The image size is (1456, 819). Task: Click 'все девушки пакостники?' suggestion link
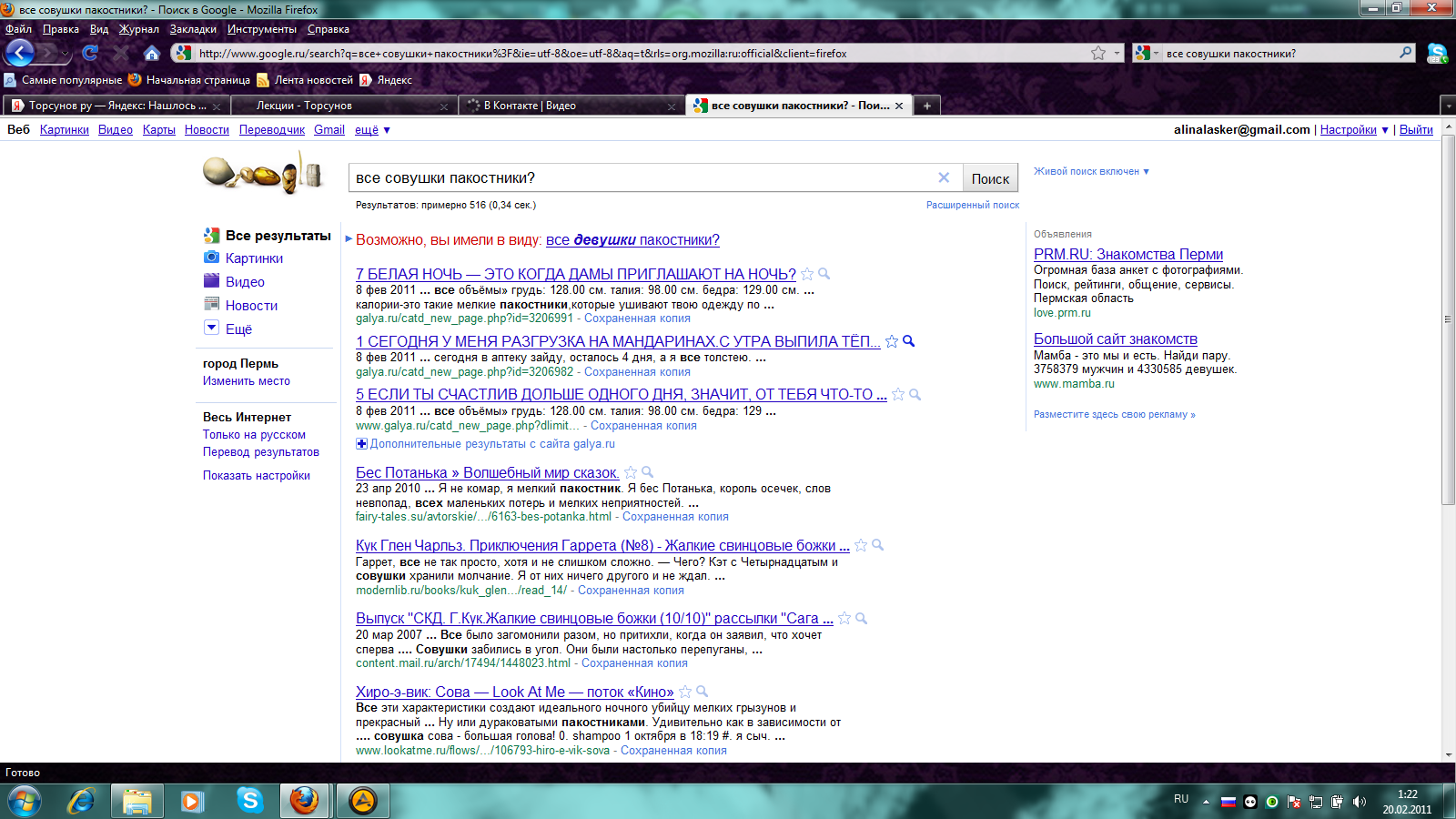[x=632, y=240]
